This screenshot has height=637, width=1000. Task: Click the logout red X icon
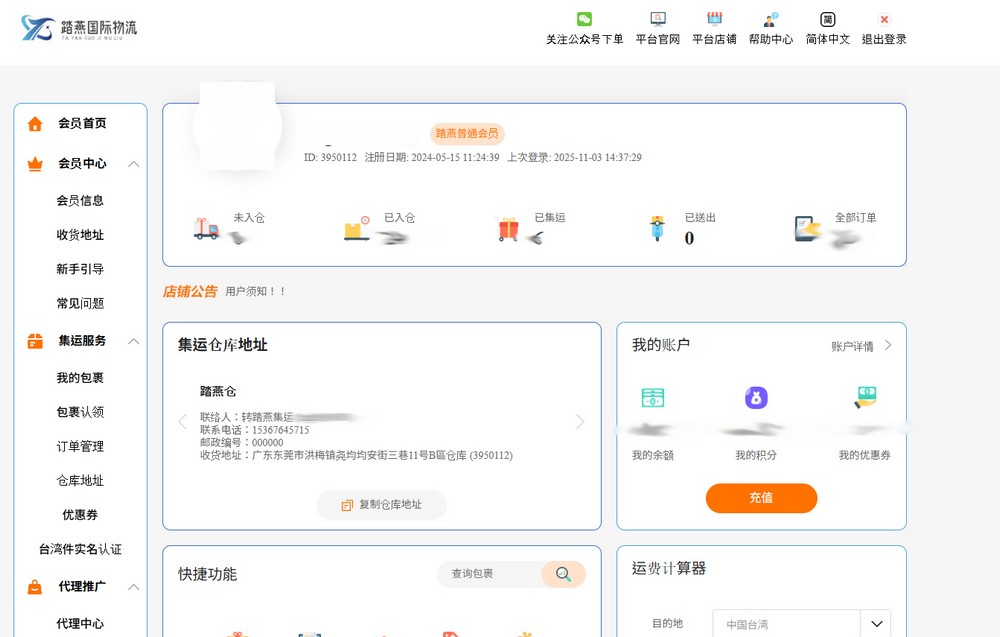(x=884, y=19)
